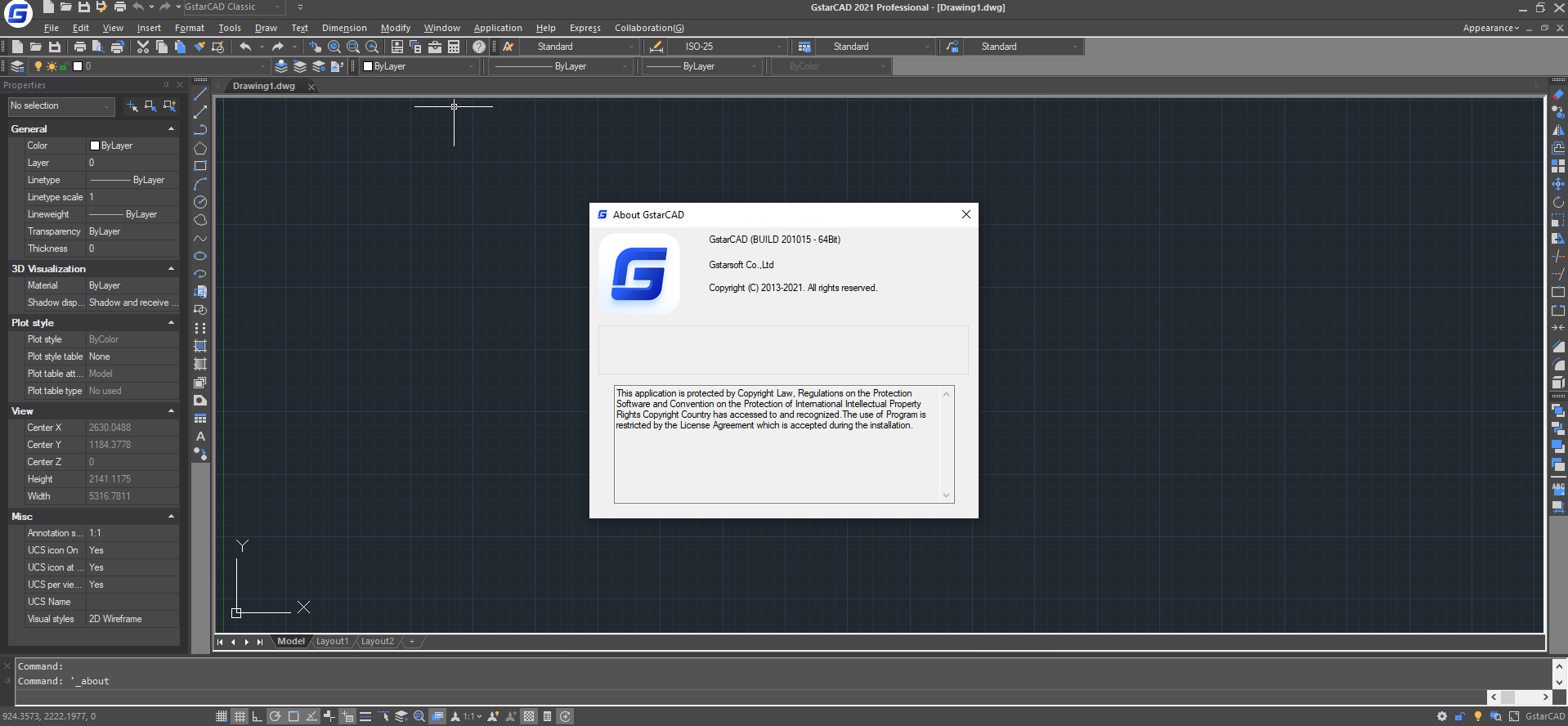1568x726 pixels.
Task: Click the GstarCAD application logo button
Action: [x=18, y=12]
